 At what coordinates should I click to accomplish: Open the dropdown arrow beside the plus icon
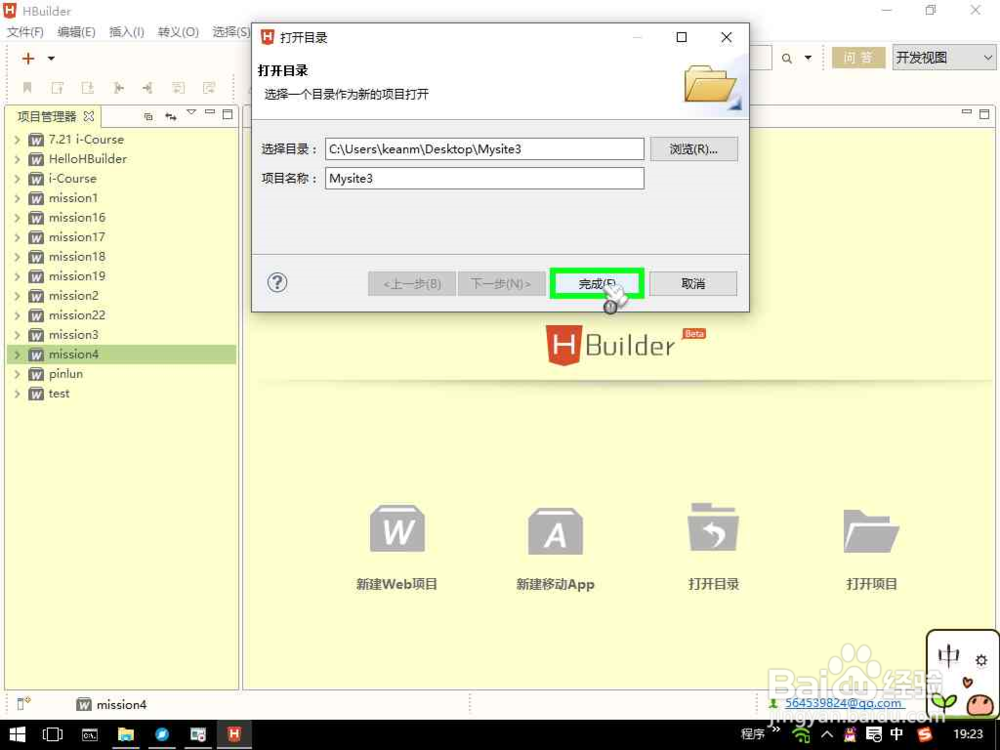point(51,59)
